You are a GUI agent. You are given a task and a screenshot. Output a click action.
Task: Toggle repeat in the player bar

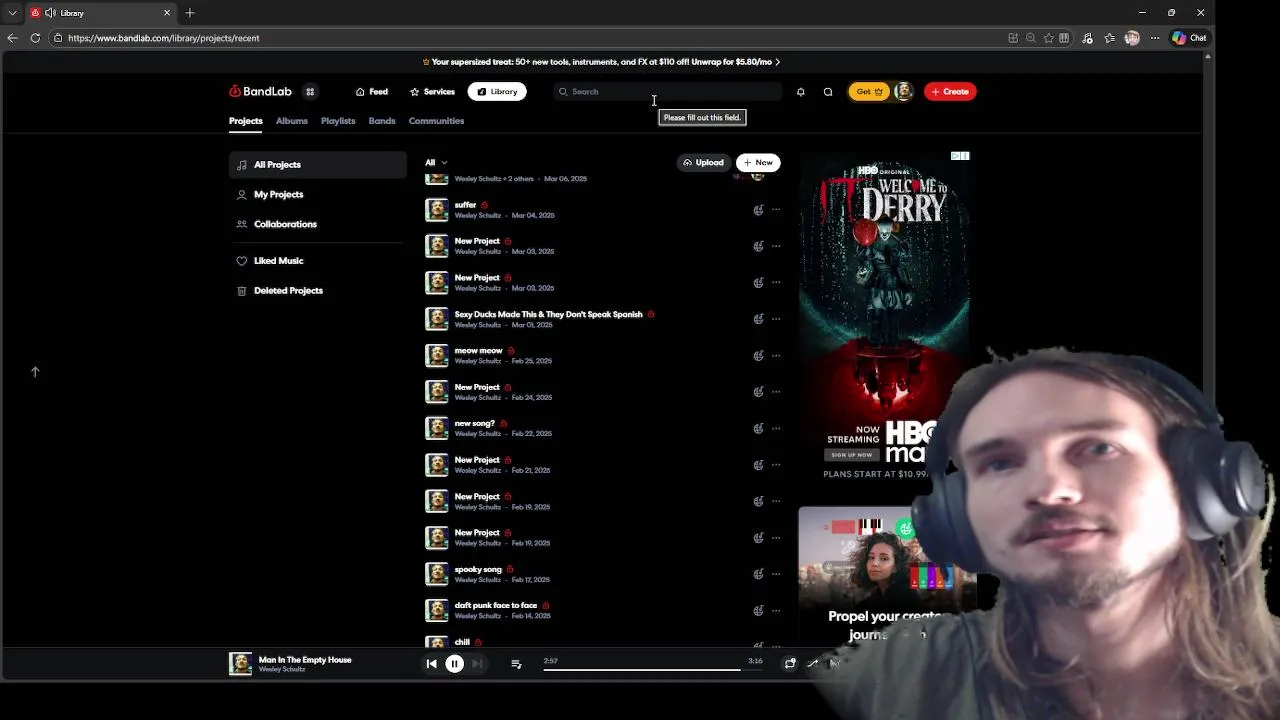[790, 663]
